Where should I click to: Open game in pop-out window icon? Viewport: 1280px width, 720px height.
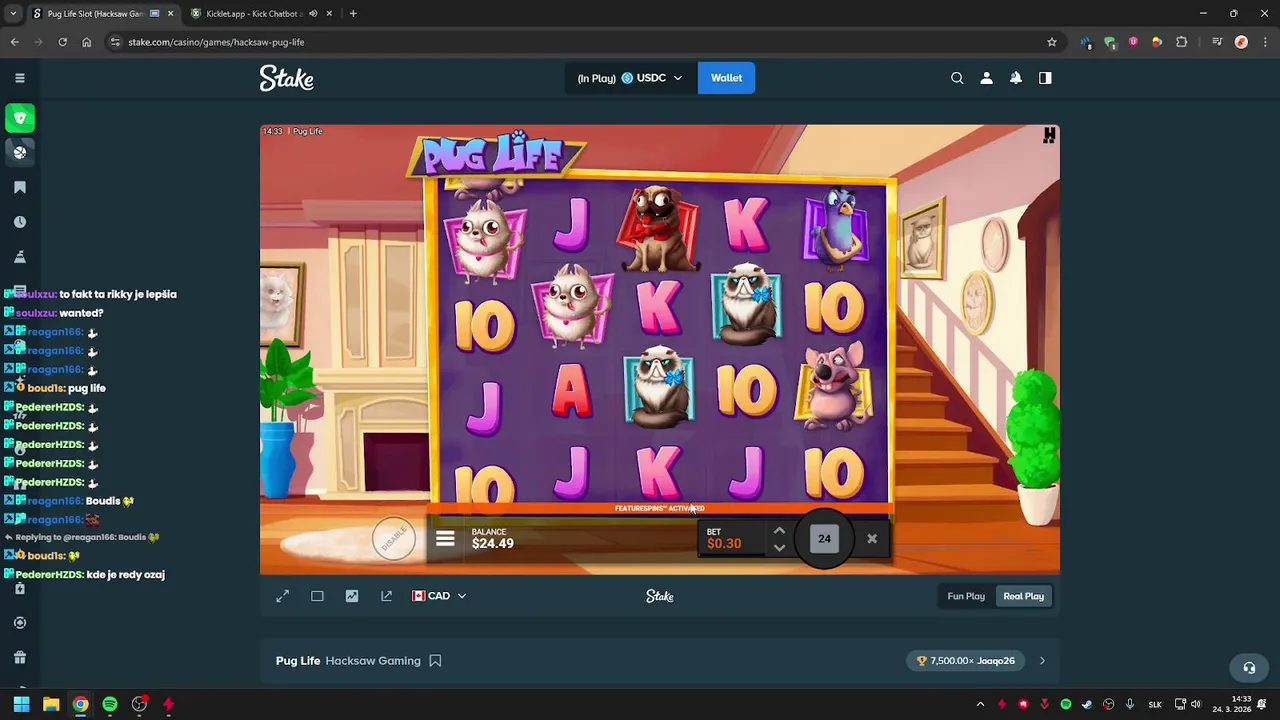click(386, 596)
